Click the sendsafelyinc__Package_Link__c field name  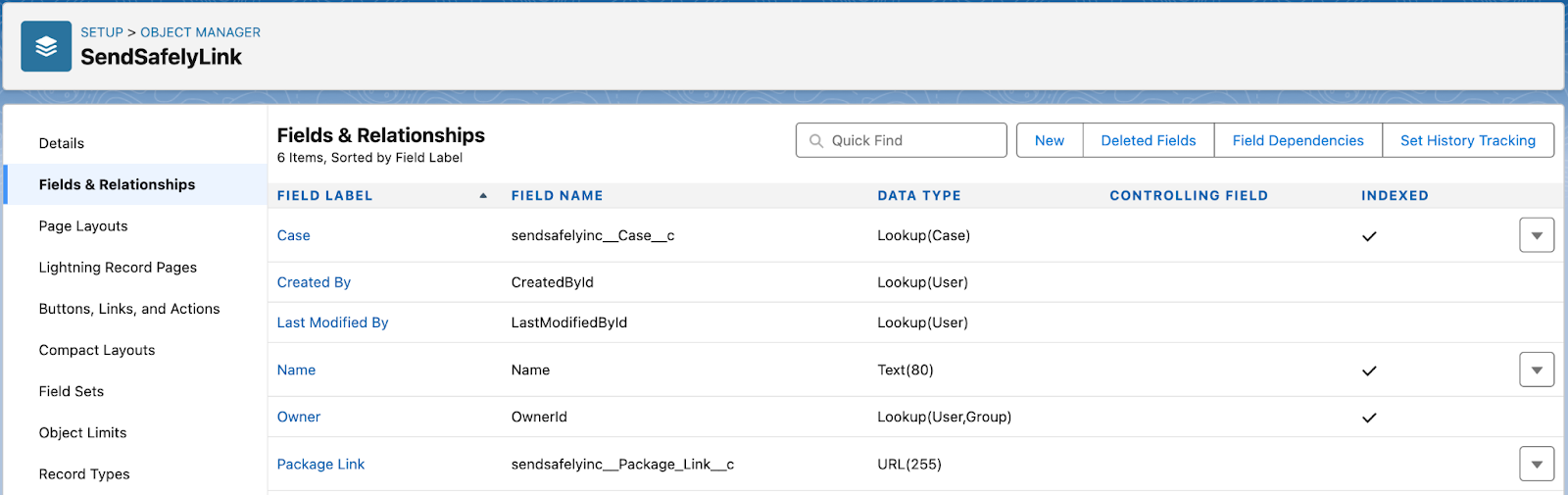[x=622, y=464]
